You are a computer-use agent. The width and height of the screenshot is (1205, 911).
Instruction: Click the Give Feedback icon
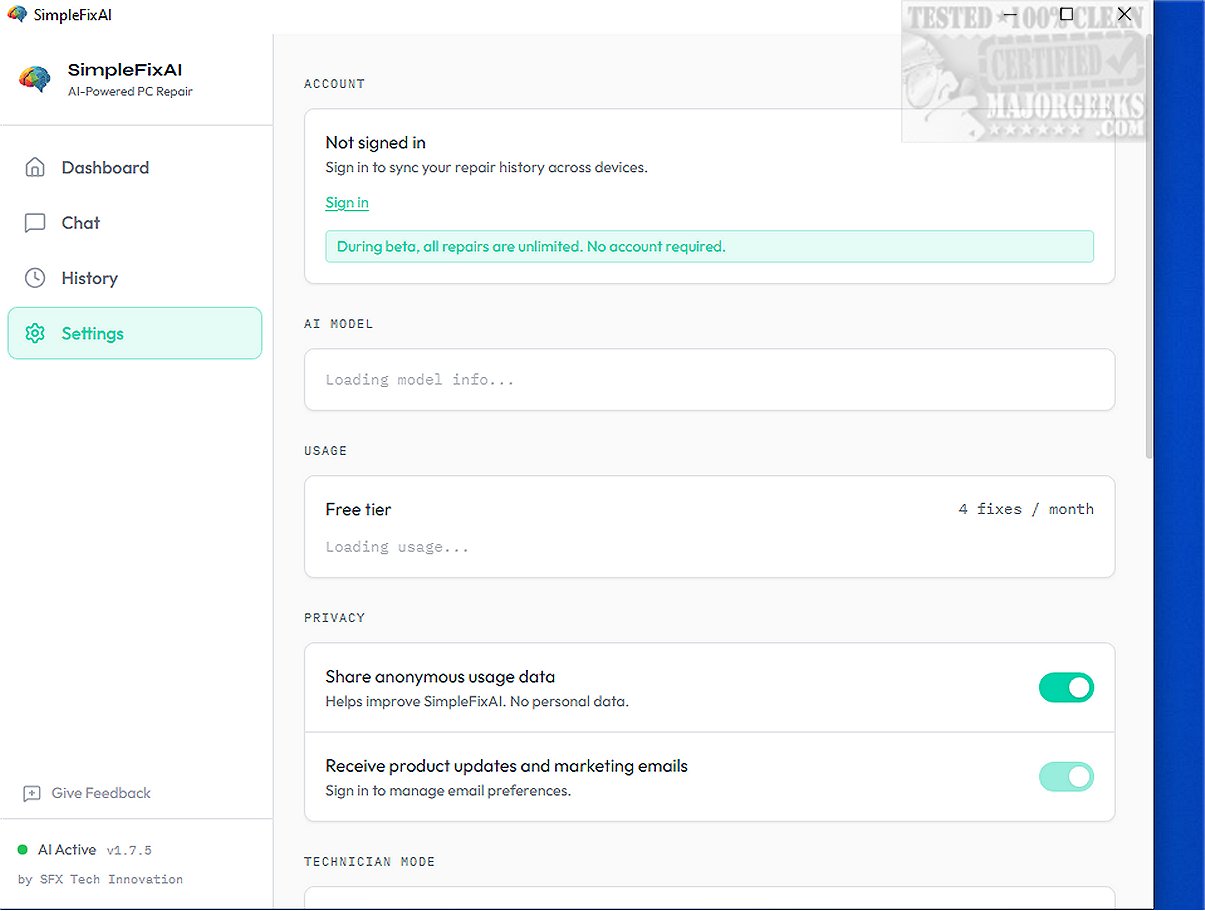pyautogui.click(x=32, y=793)
